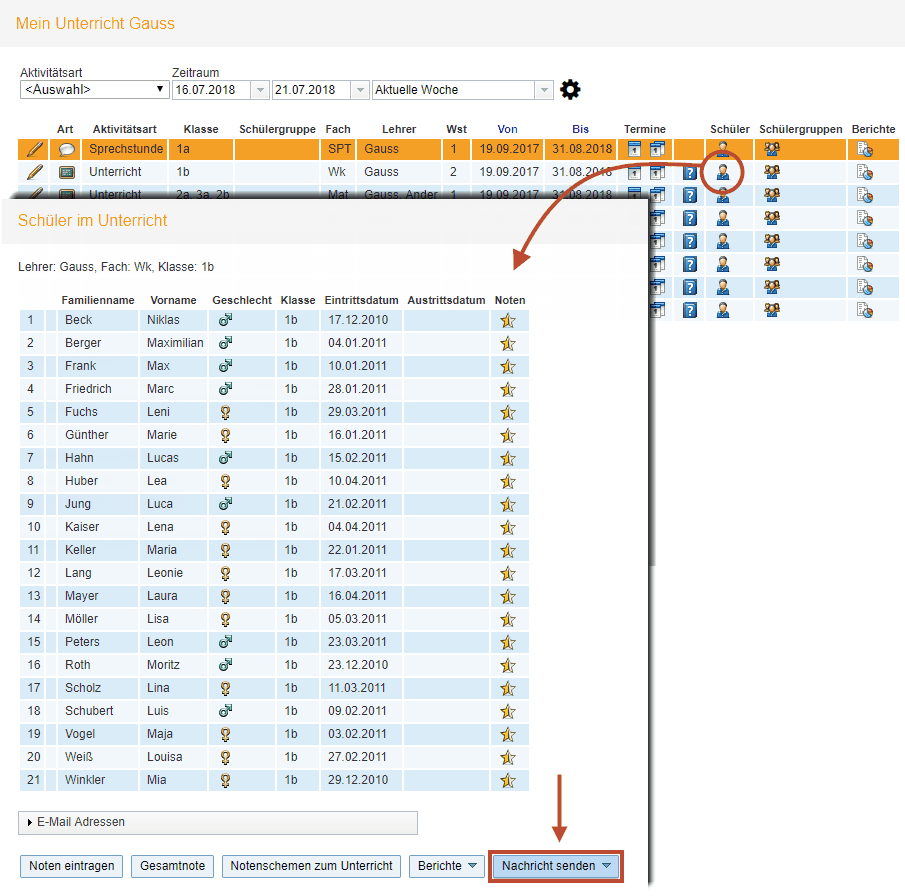Click female gender icon for Marie Günther
This screenshot has width=905, height=896.
225,435
